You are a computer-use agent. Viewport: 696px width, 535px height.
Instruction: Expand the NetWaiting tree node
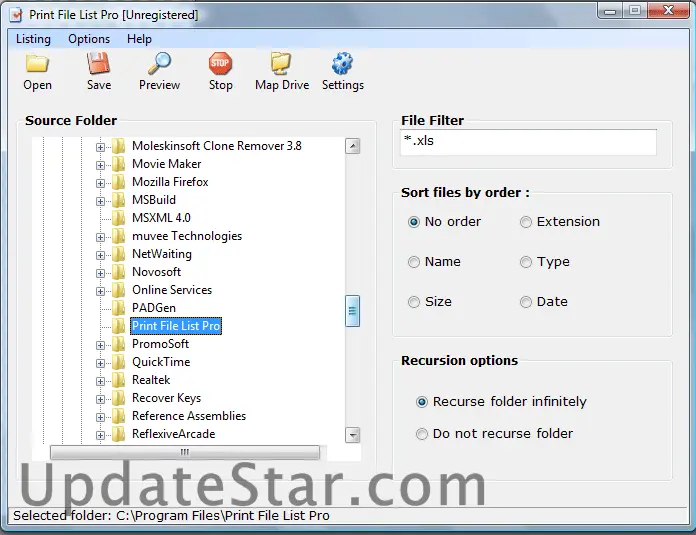100,255
